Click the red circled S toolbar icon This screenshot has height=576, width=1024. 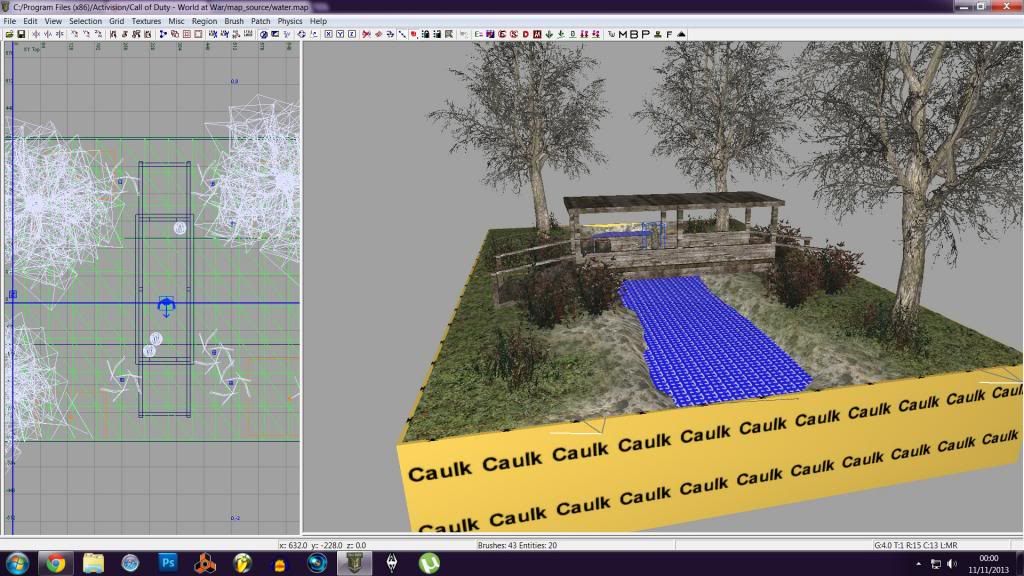point(514,34)
